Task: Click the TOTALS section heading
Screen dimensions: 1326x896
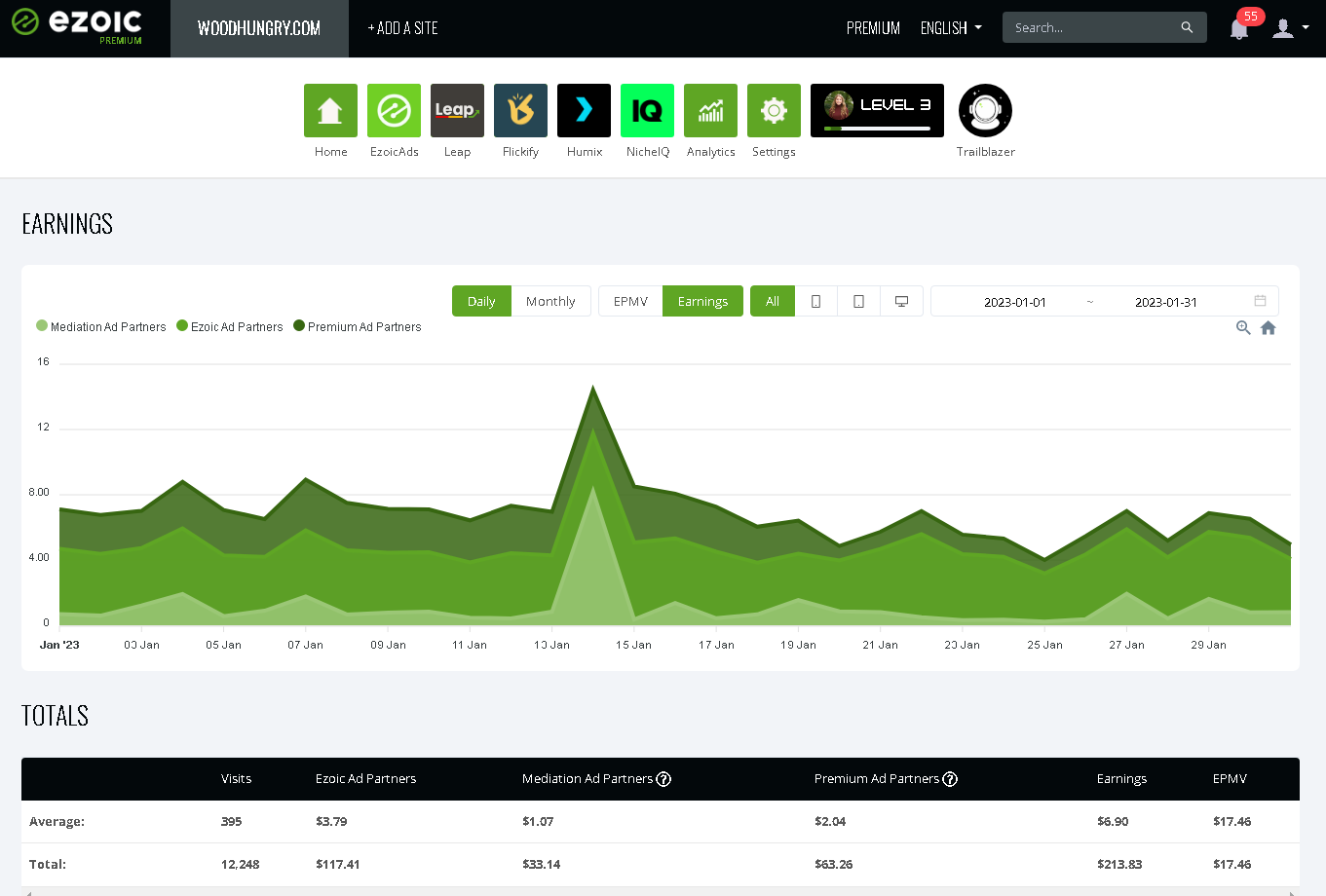Action: coord(55,716)
